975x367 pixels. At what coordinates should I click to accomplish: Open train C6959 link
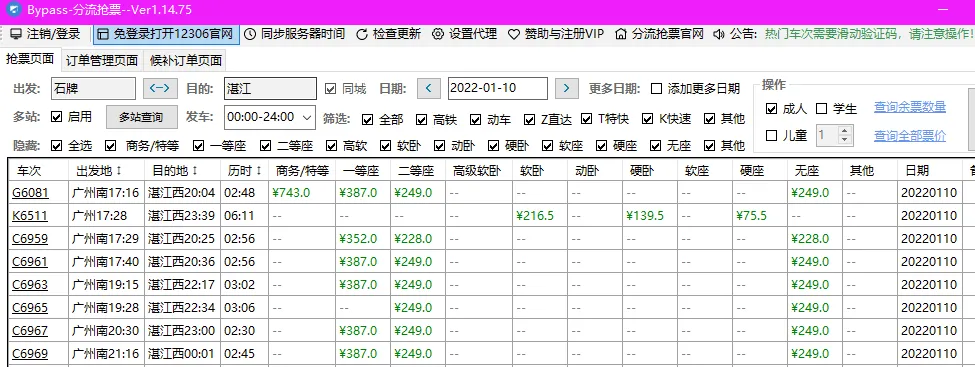coord(30,239)
